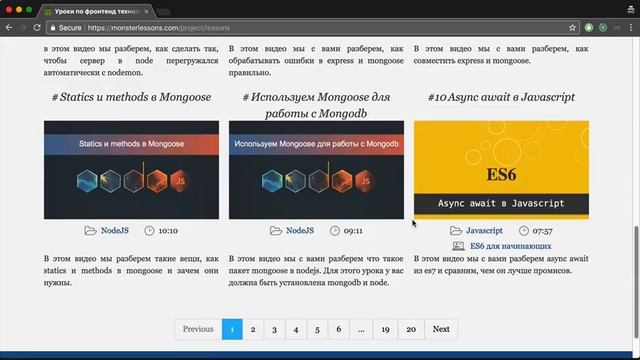Open the Используем Mongoose video thumbnail
Image resolution: width=640 pixels, height=360 pixels.
(x=316, y=170)
